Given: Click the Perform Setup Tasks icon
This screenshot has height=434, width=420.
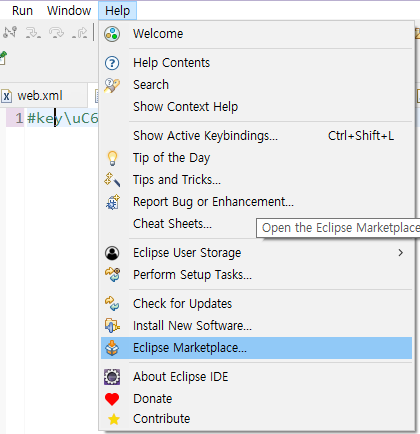Looking at the screenshot, I should tap(112, 275).
